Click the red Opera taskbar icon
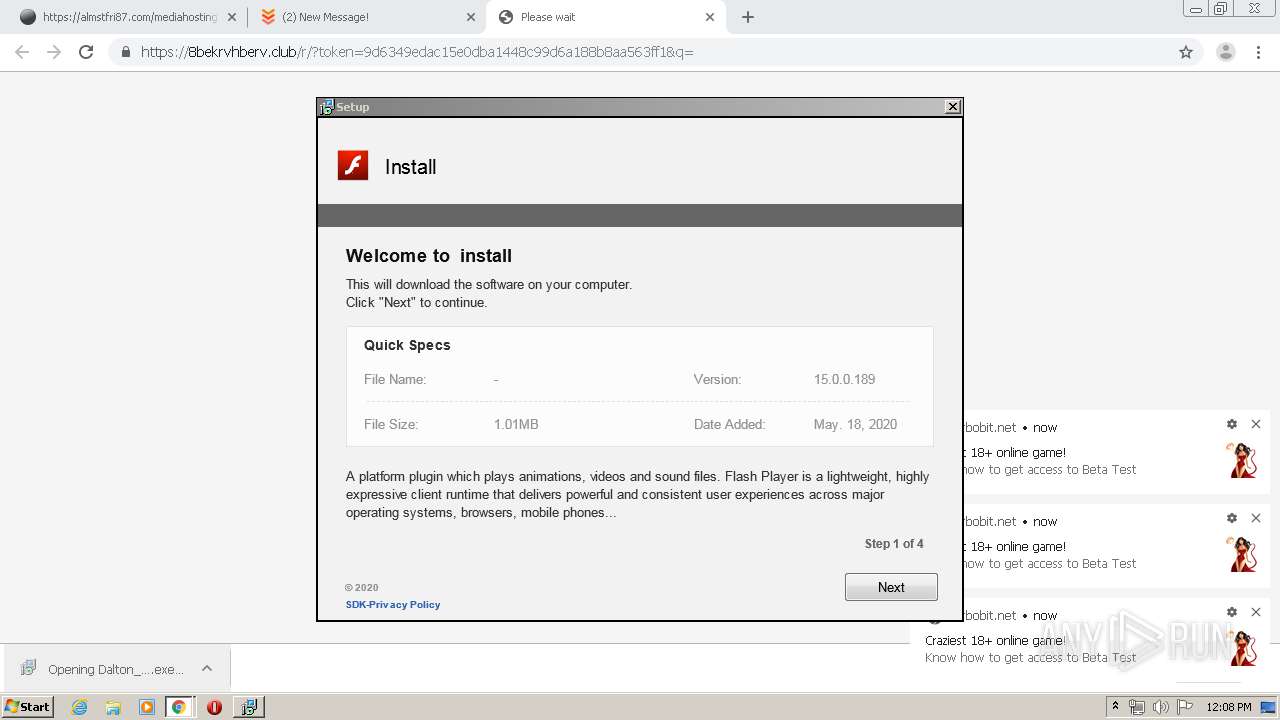This screenshot has width=1280, height=720. (x=214, y=707)
